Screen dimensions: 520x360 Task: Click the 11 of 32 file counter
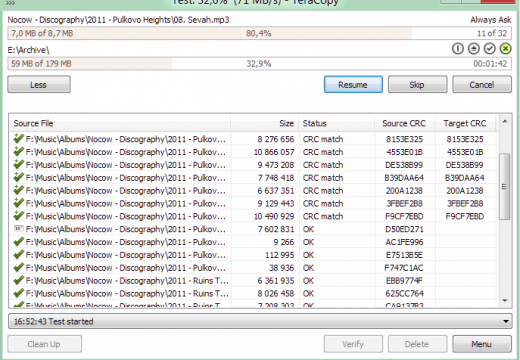tap(492, 33)
